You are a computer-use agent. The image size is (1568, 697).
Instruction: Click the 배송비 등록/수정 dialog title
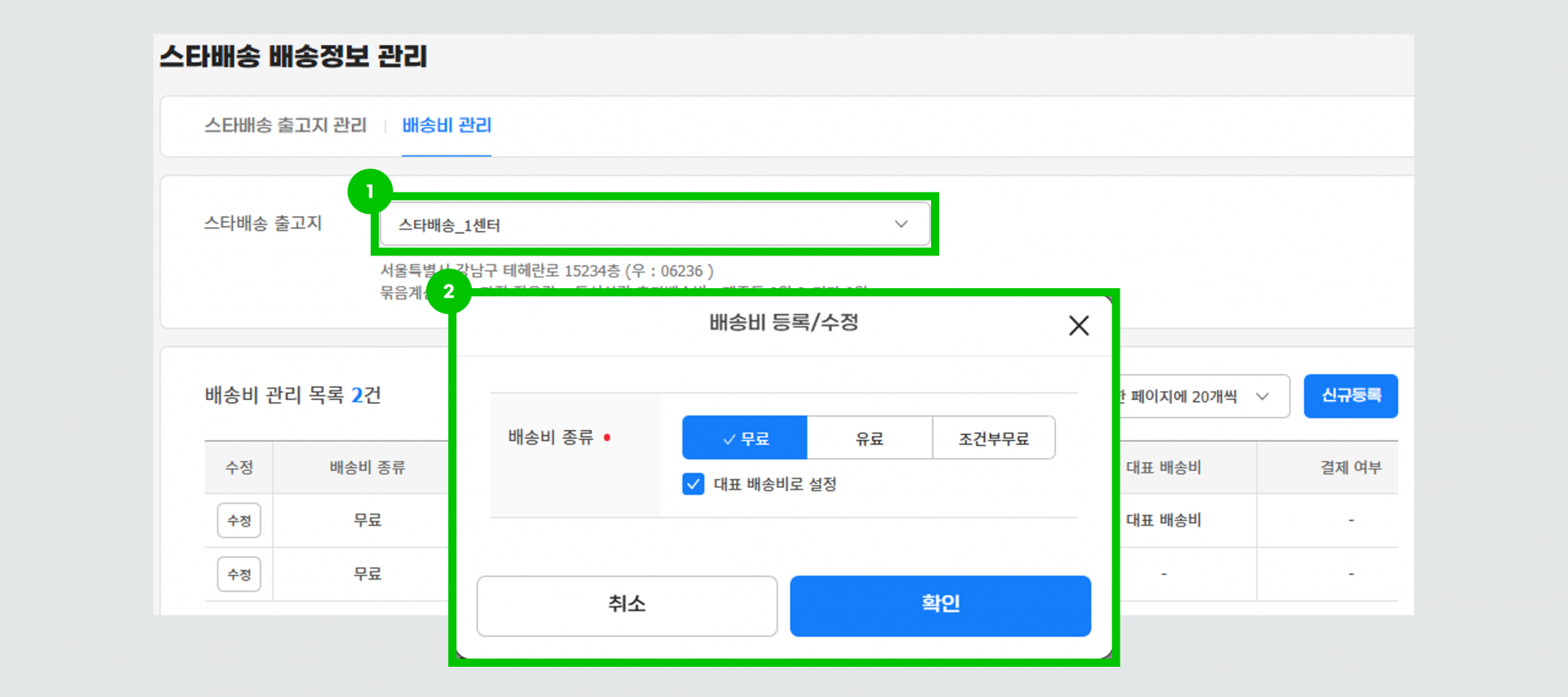point(784,322)
